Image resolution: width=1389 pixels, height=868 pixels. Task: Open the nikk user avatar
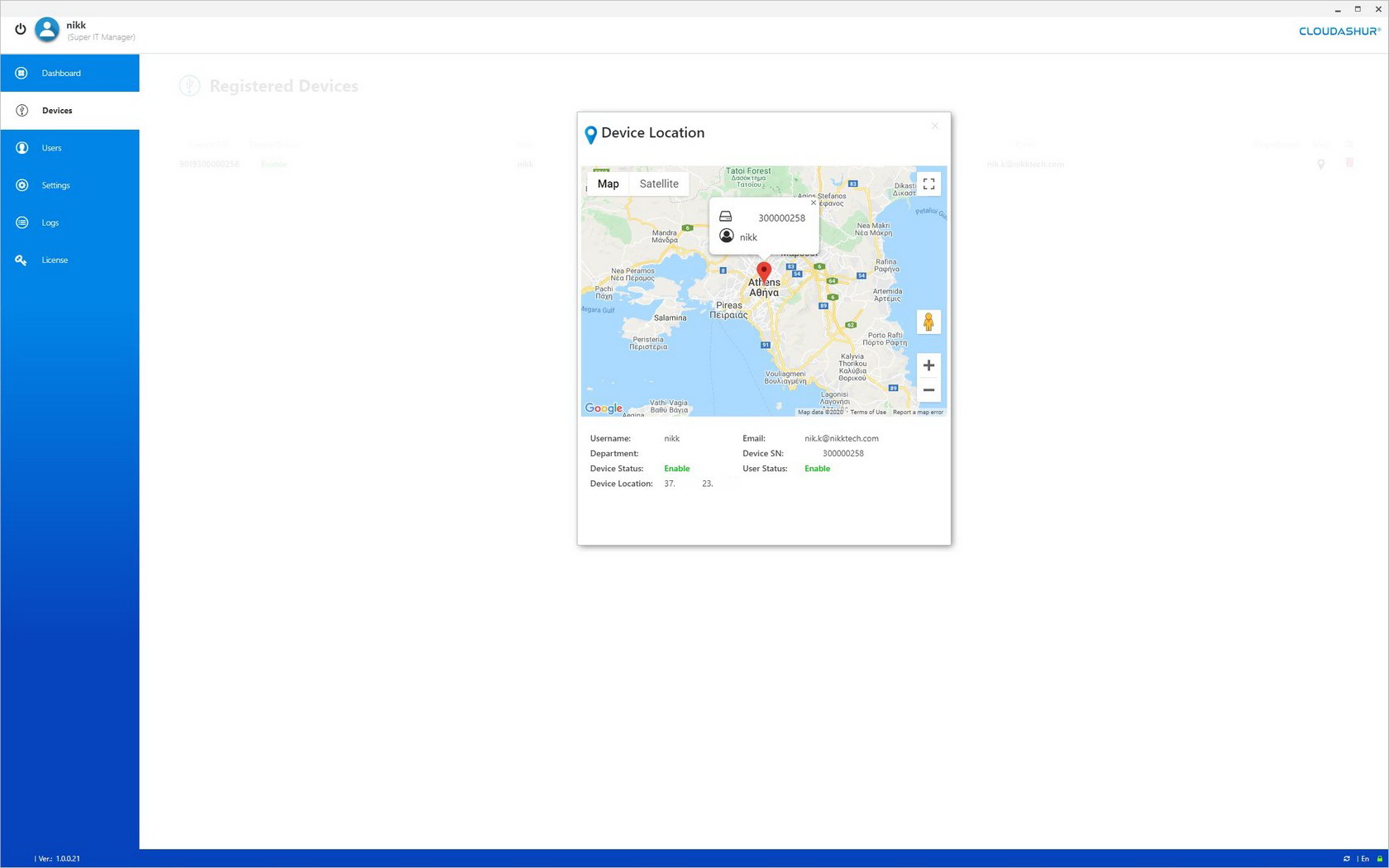[47, 30]
